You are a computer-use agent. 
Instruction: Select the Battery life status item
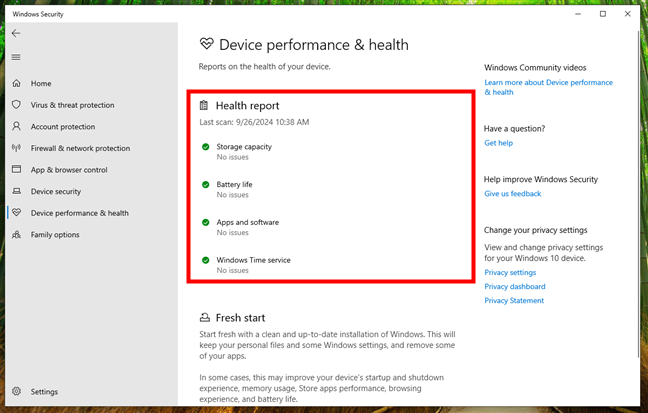pos(234,185)
